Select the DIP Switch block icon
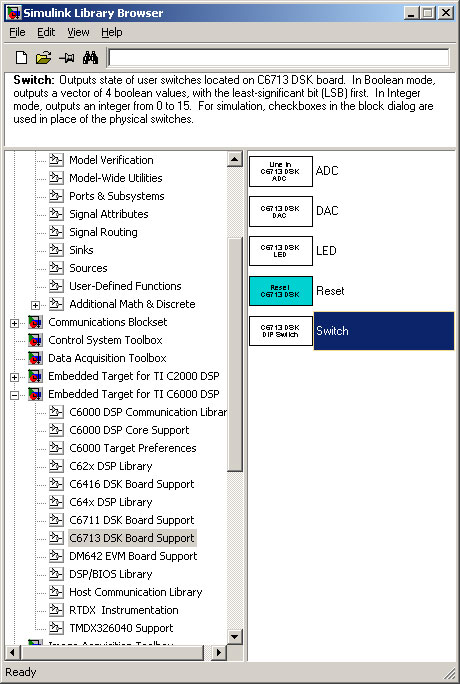The image size is (460, 684). [x=281, y=331]
